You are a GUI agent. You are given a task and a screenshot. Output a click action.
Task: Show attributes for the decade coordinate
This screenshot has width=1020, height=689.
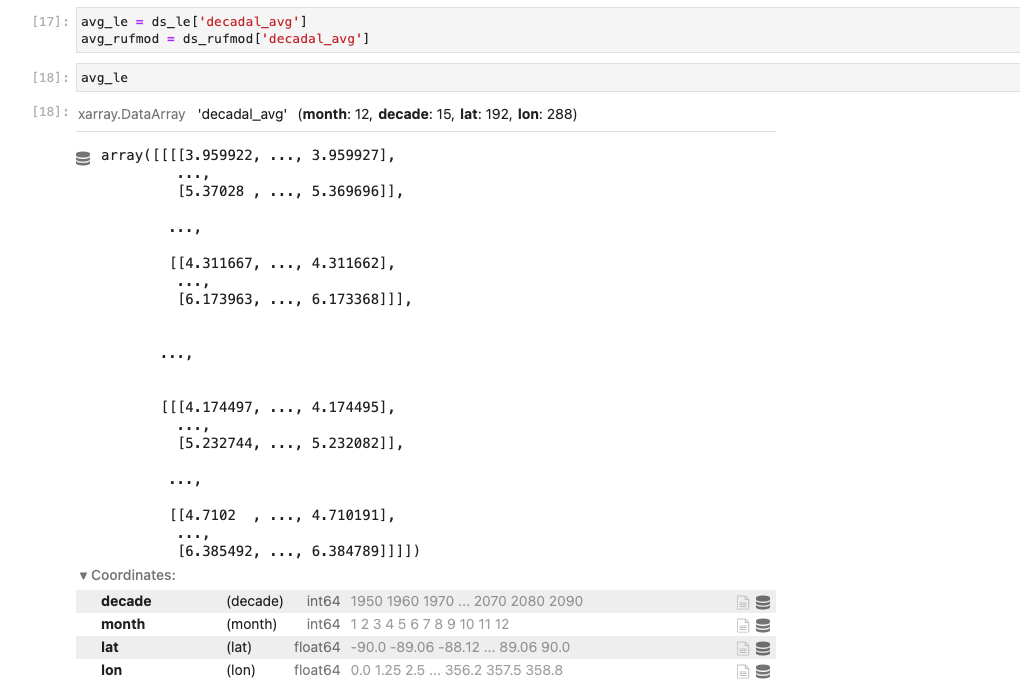click(x=743, y=602)
